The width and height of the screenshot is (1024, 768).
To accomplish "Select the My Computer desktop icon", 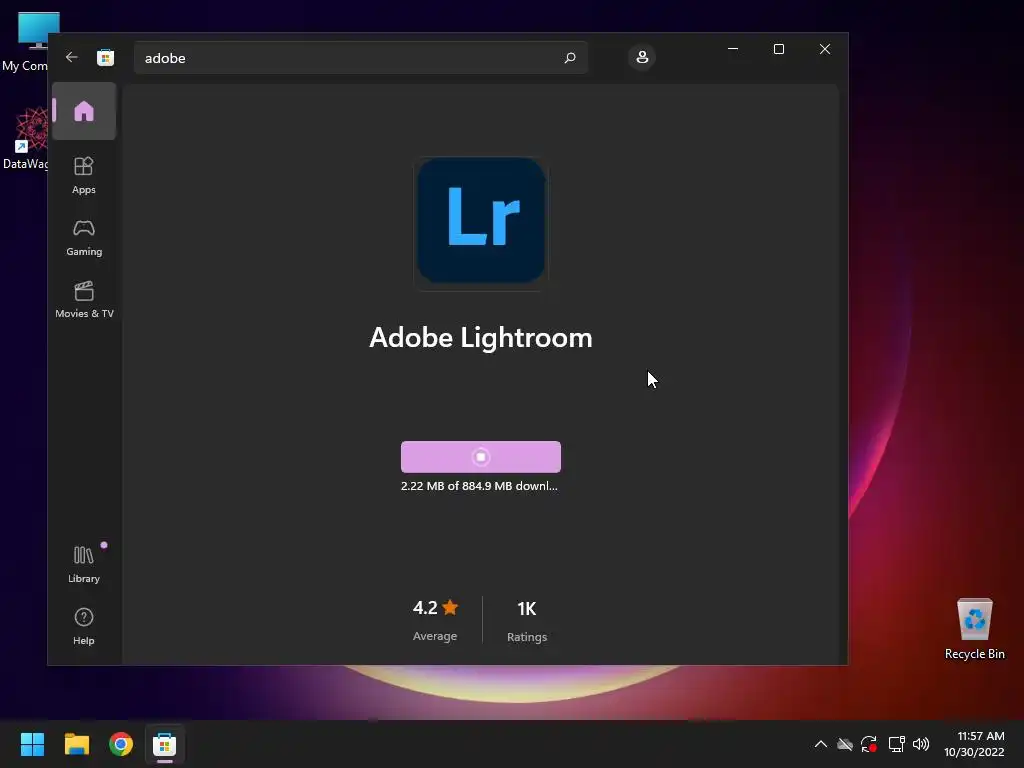I will [x=25, y=42].
